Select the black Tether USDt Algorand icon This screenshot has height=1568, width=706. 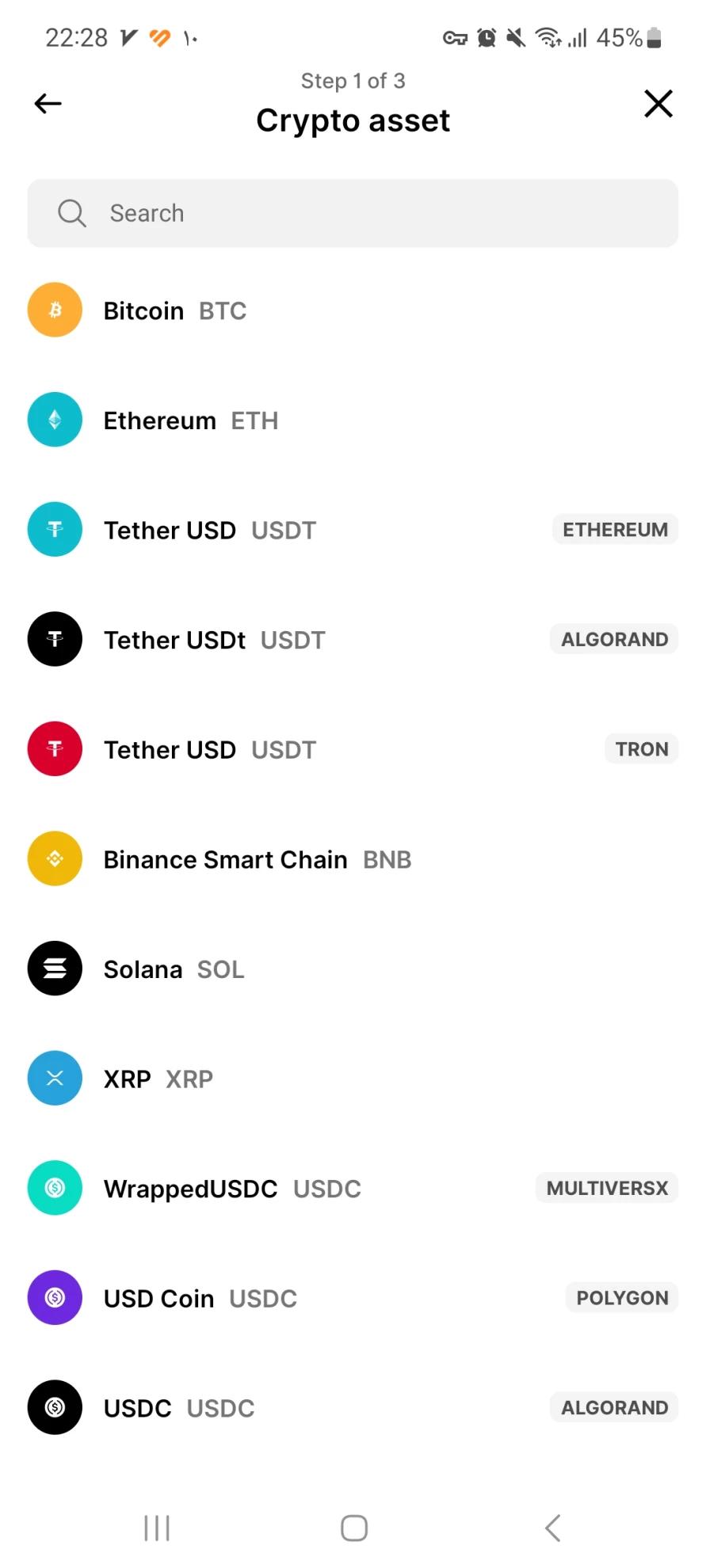coord(55,639)
